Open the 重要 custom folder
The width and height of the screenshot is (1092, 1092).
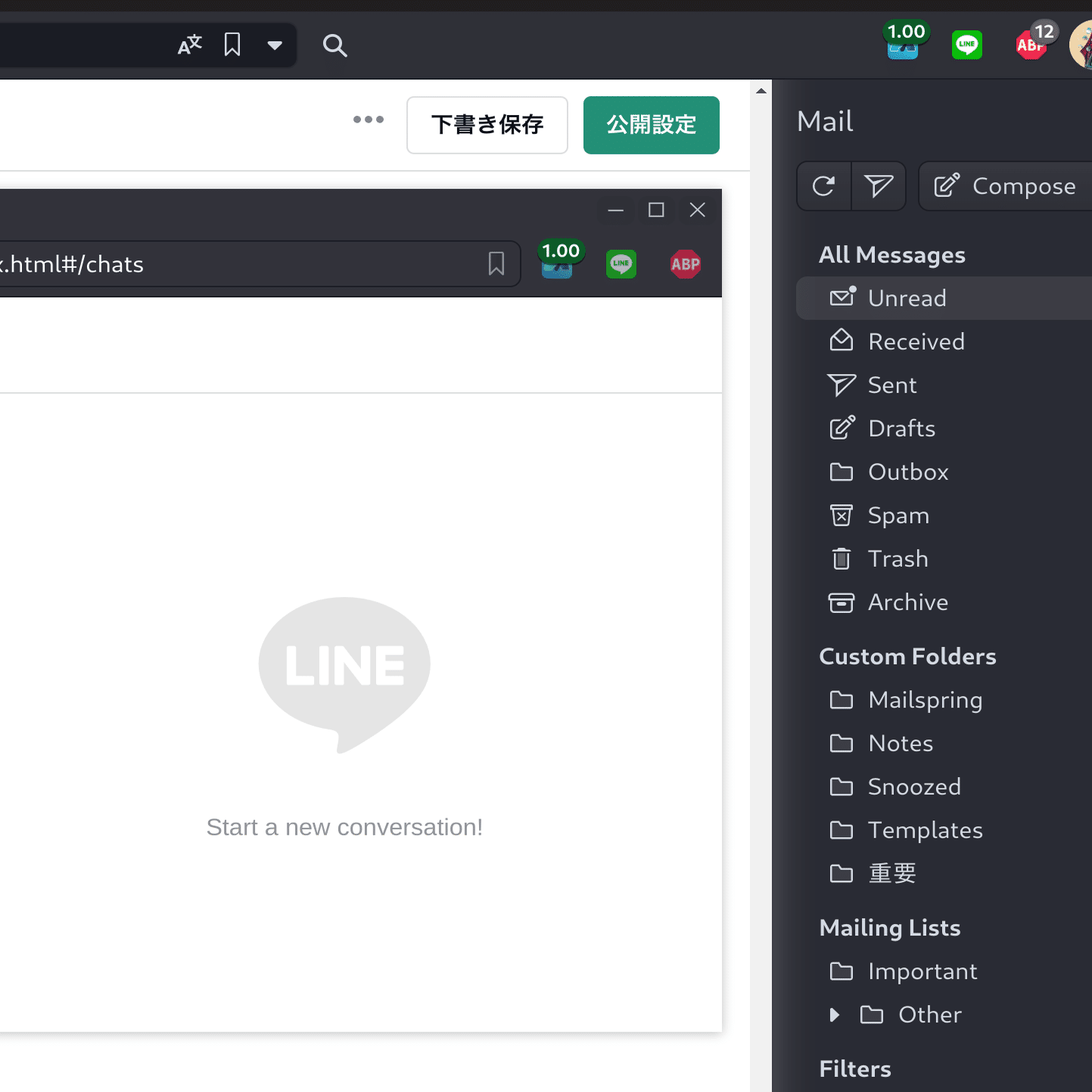click(x=944, y=873)
